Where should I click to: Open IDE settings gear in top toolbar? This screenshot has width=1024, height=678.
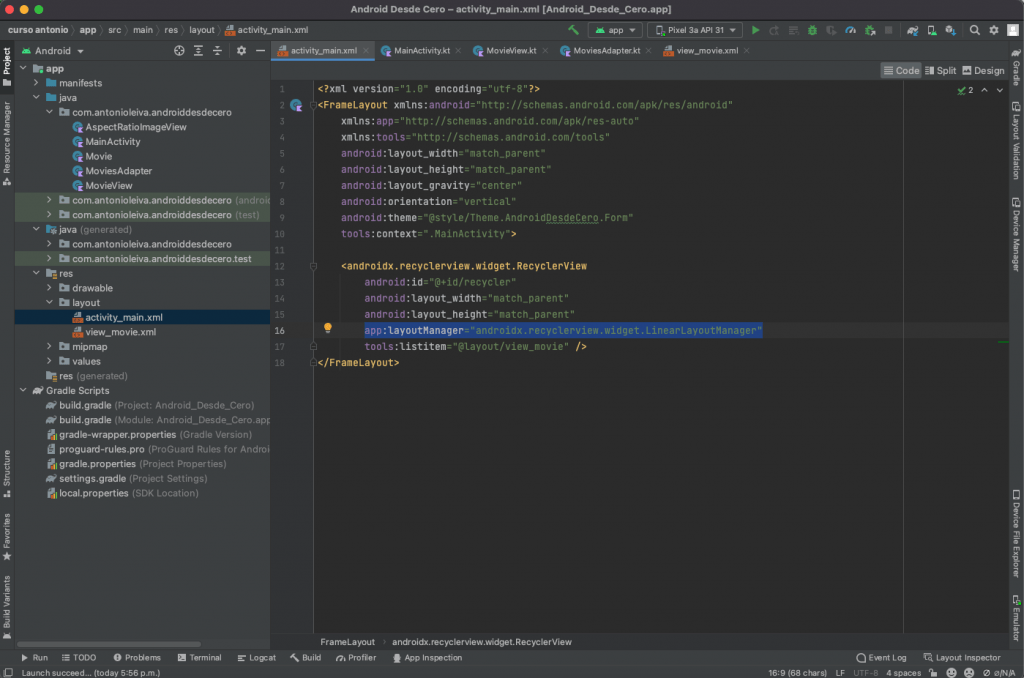pos(994,30)
